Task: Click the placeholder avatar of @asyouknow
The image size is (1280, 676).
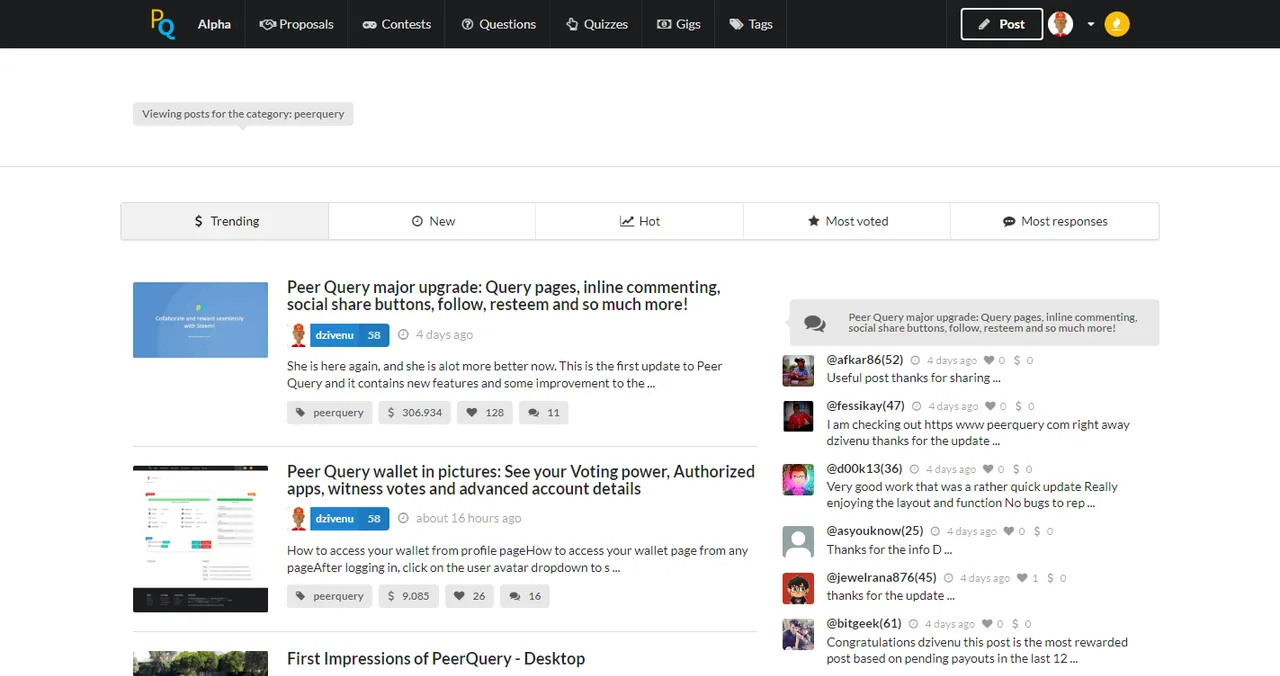Action: tap(798, 541)
